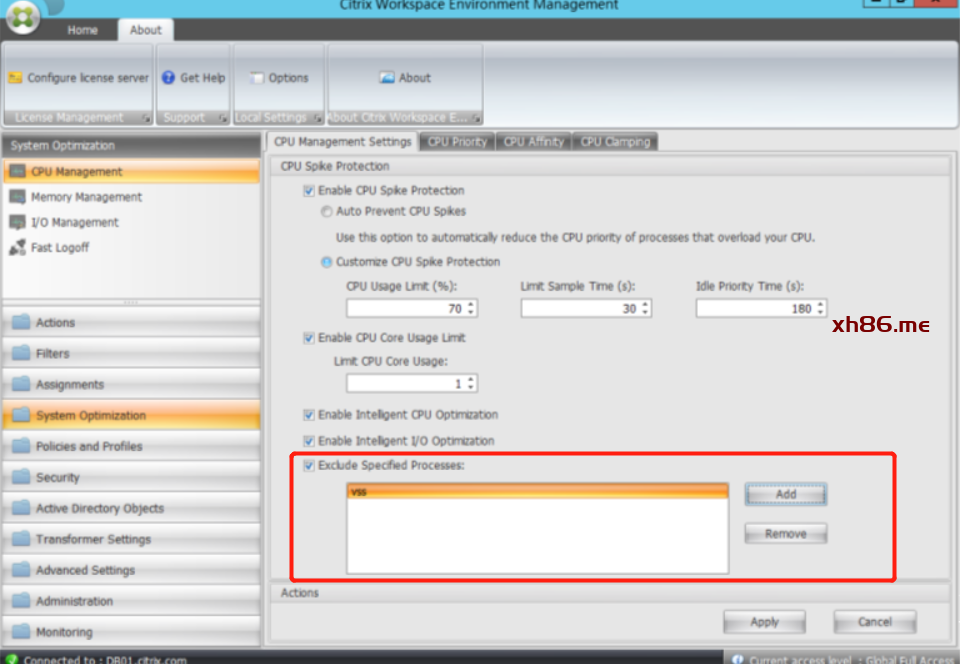The height and width of the screenshot is (664, 960).
Task: Open Fast Logoff settings
Action: [59, 247]
